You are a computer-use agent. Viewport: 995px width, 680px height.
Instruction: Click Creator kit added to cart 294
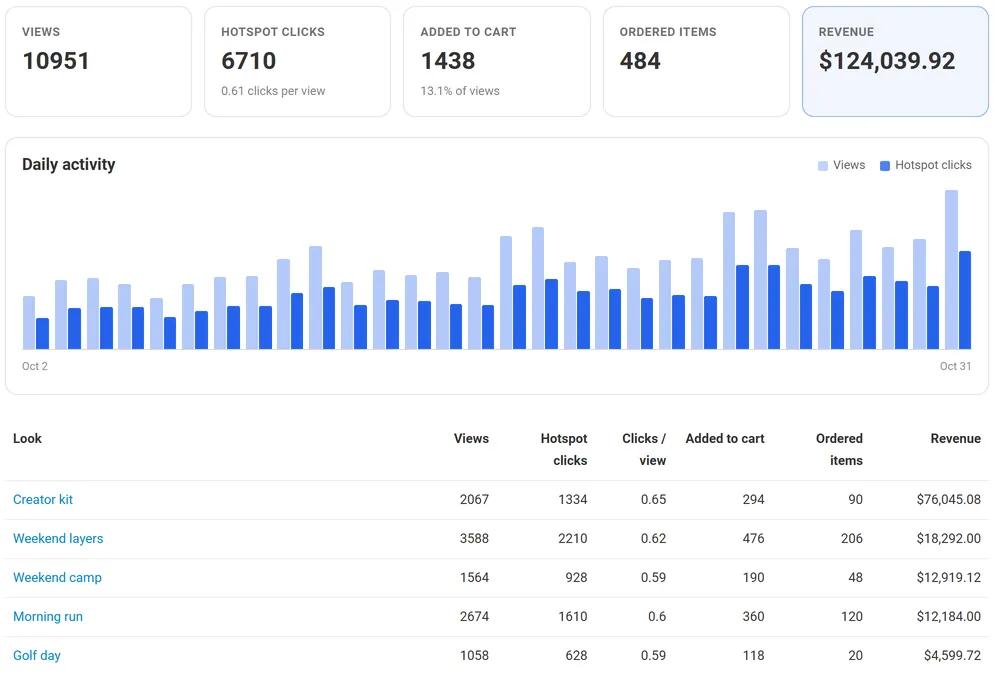tap(754, 499)
